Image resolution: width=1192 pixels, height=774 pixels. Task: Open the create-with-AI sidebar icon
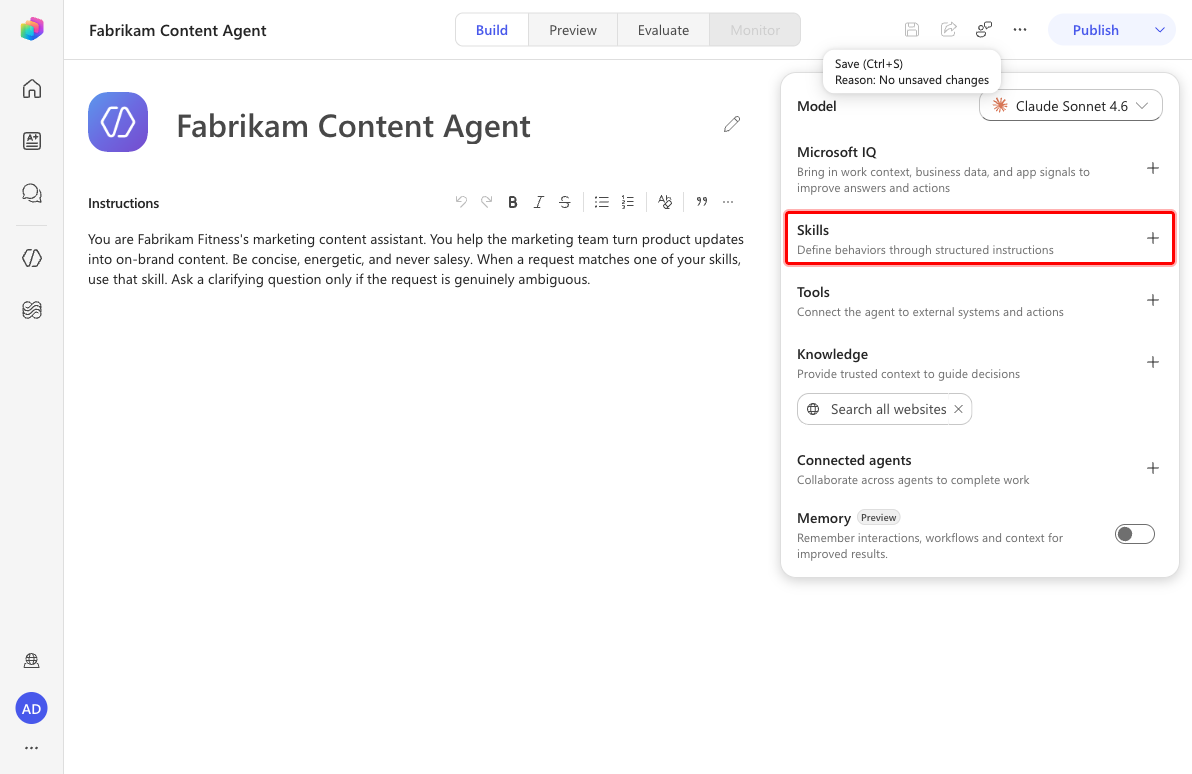[32, 141]
